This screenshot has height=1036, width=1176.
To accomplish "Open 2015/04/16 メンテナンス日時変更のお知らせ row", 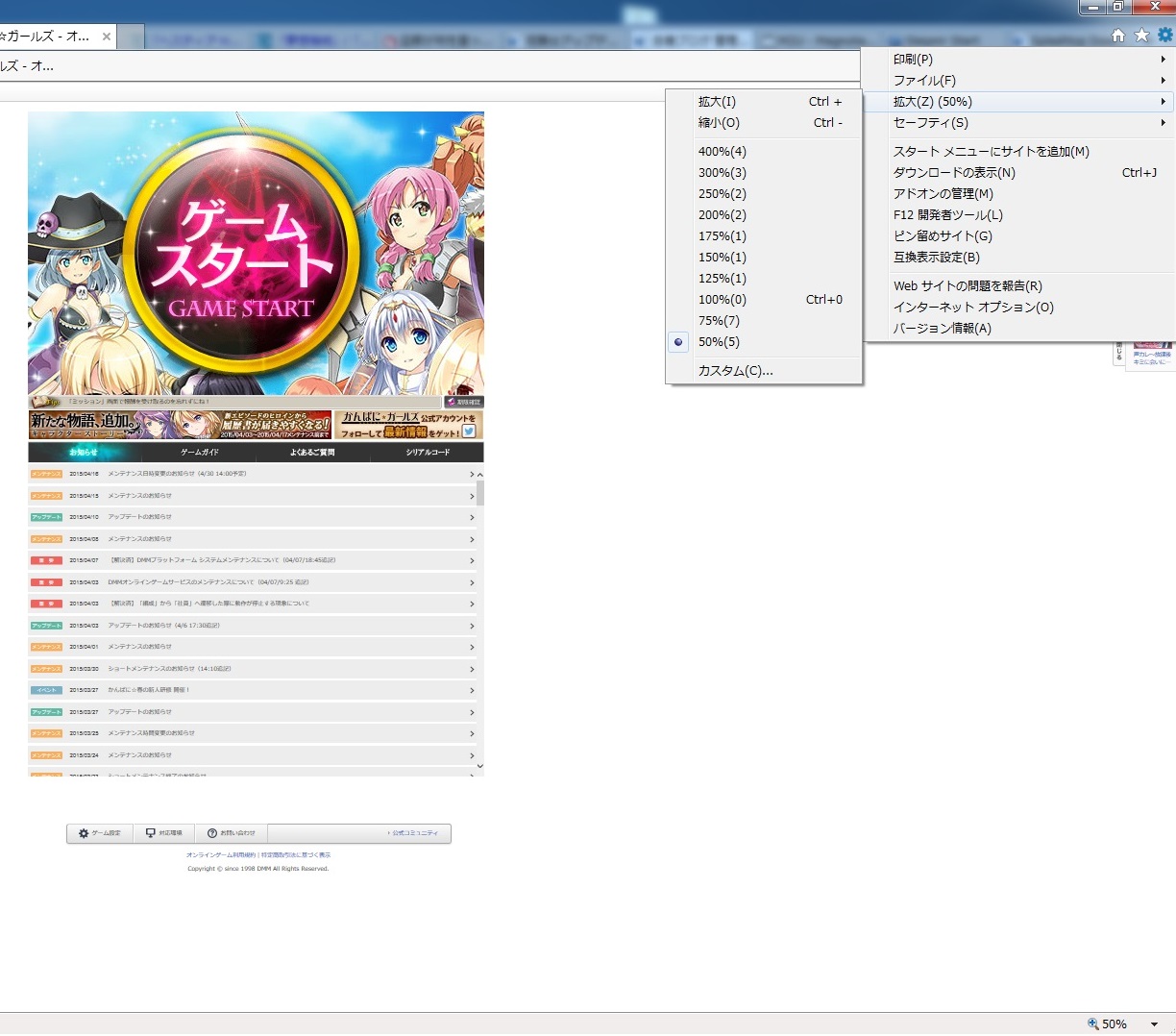I will pyautogui.click(x=252, y=474).
